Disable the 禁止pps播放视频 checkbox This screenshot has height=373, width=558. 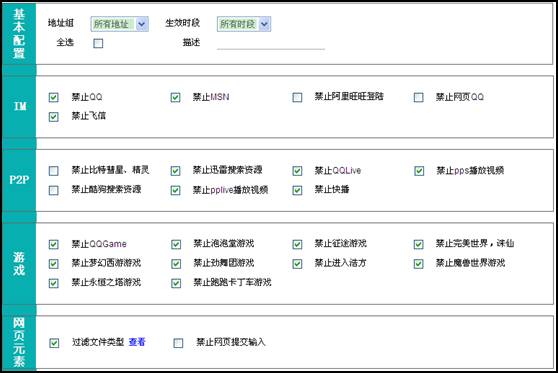click(x=419, y=171)
